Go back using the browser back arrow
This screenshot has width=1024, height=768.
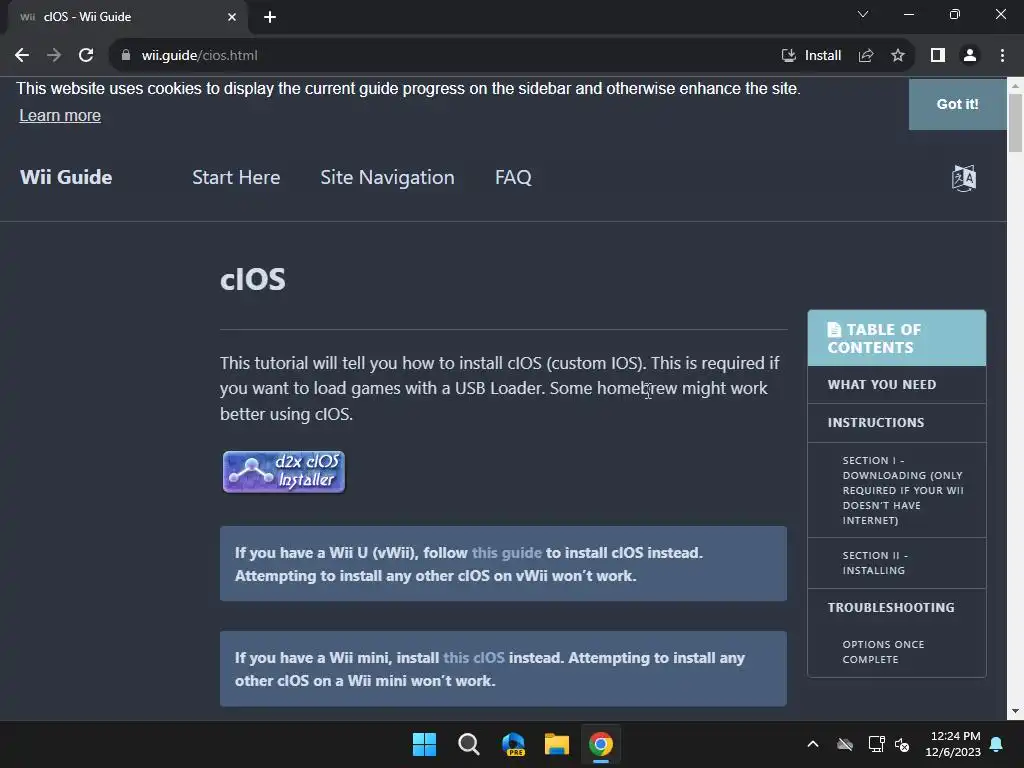22,56
